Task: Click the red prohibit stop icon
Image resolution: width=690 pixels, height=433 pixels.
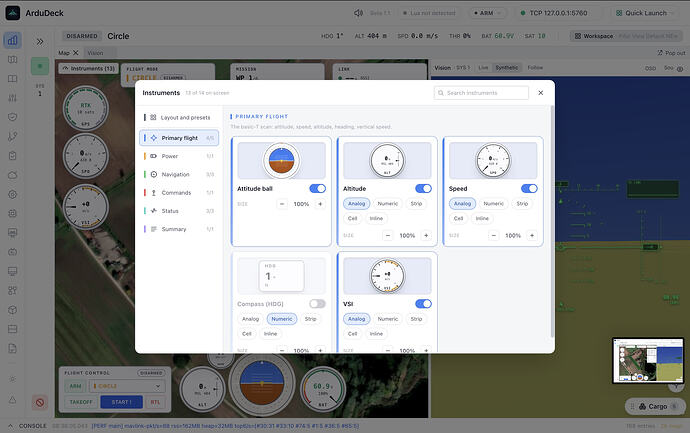Action: 40,402
